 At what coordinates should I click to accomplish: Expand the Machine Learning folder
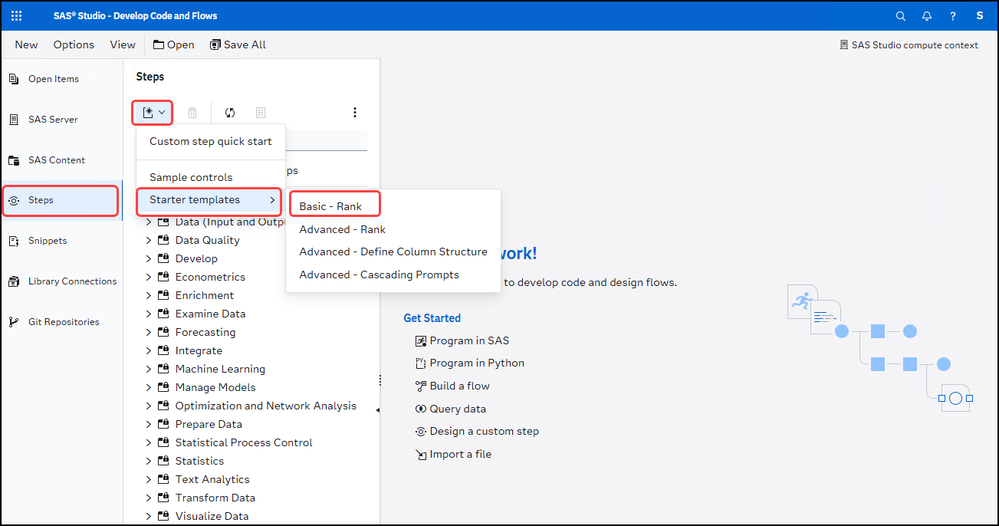[148, 369]
